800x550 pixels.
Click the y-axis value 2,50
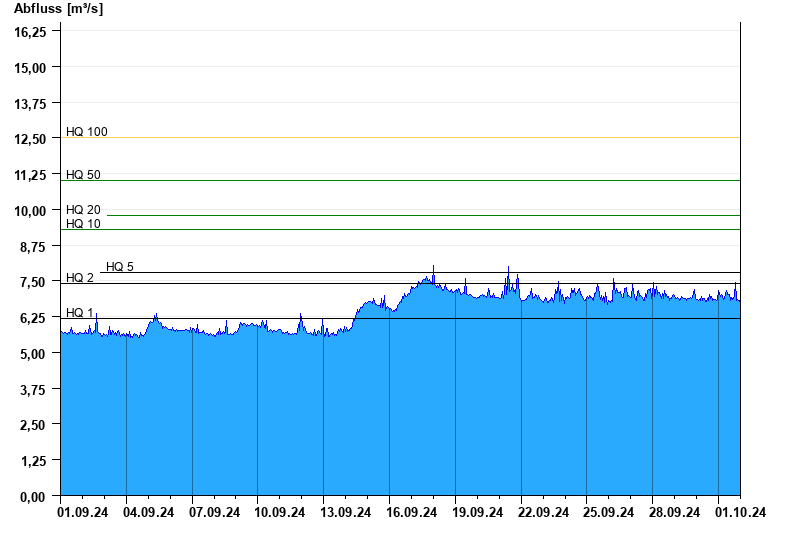(x=33, y=425)
